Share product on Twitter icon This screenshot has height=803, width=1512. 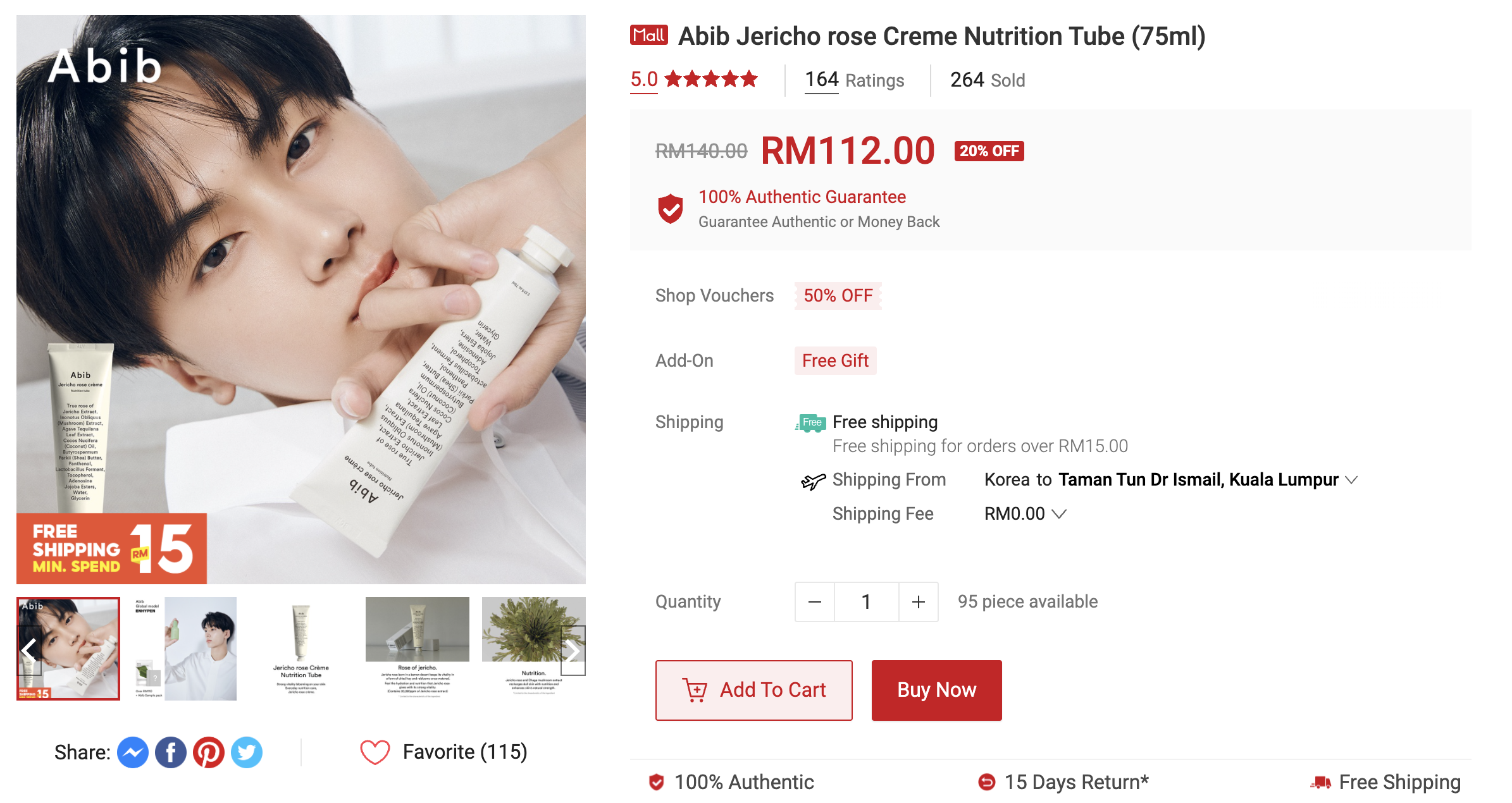coord(247,752)
